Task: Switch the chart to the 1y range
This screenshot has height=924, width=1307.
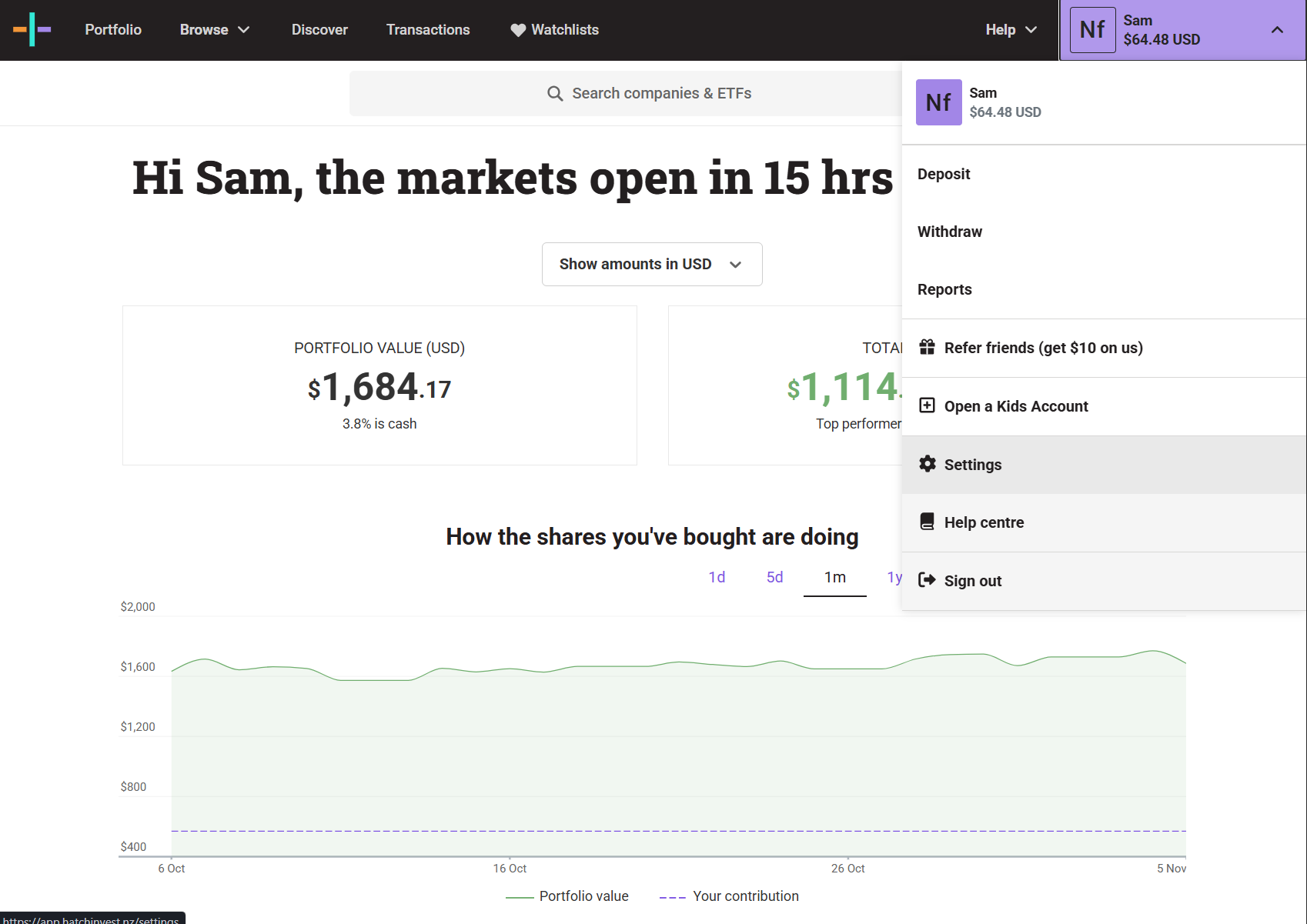Action: pyautogui.click(x=894, y=577)
